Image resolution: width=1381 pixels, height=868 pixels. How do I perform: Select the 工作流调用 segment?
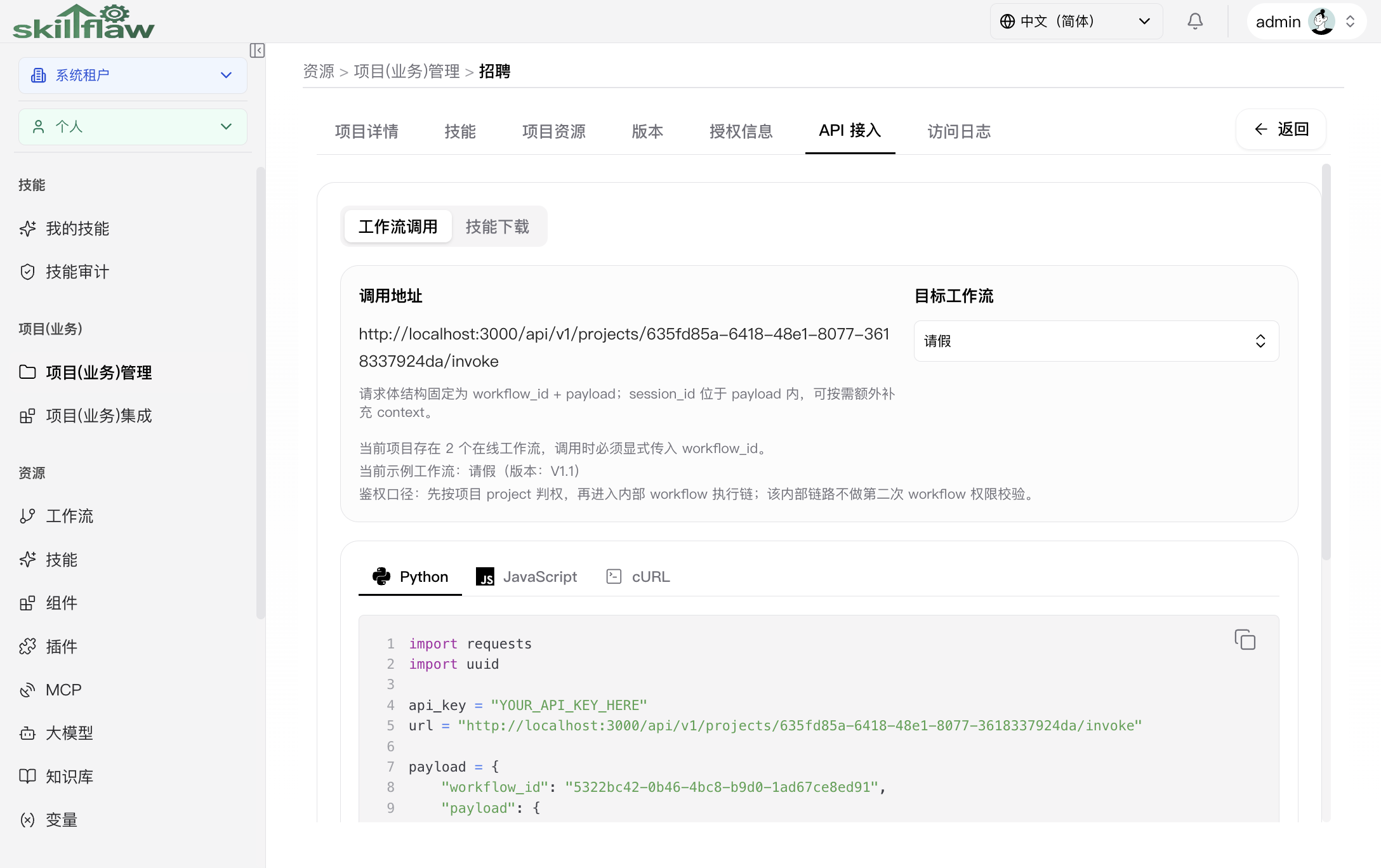(398, 227)
